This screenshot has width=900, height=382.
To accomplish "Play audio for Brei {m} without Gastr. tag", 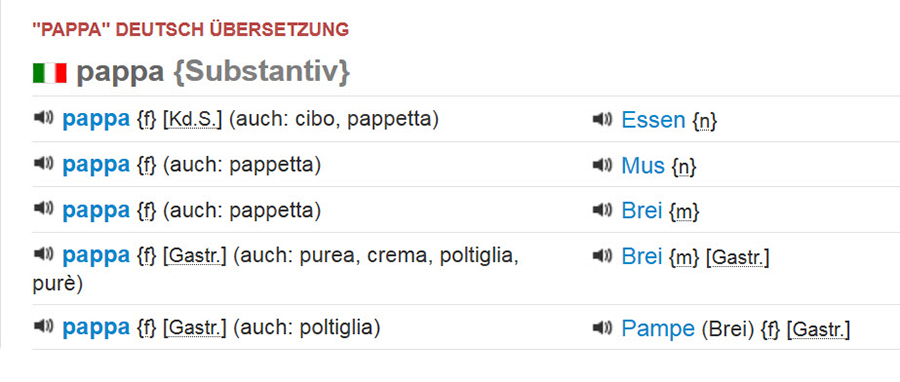I will pyautogui.click(x=602, y=211).
